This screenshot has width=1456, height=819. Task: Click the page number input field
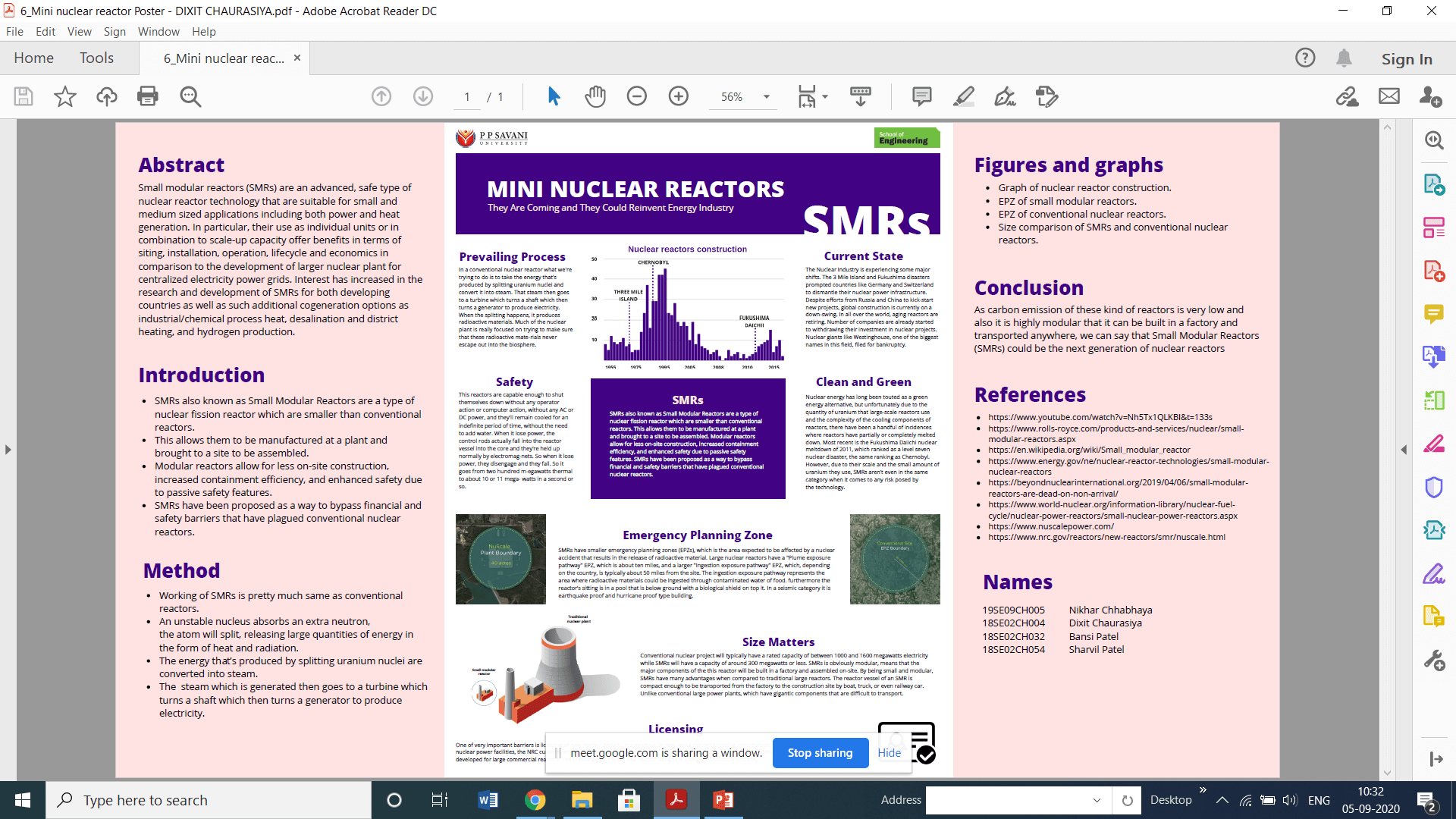467,96
